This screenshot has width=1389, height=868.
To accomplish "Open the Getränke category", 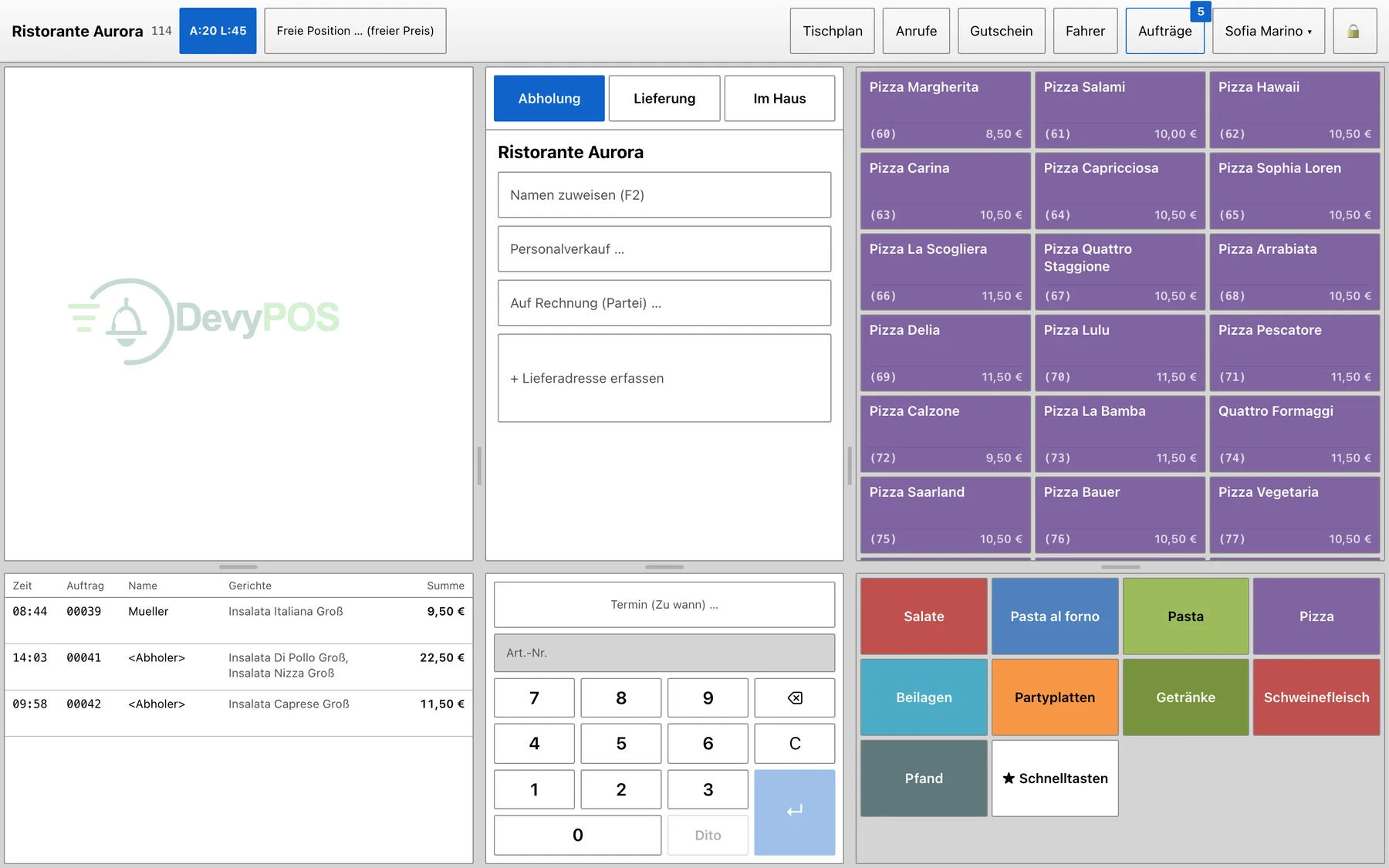I will tap(1185, 697).
